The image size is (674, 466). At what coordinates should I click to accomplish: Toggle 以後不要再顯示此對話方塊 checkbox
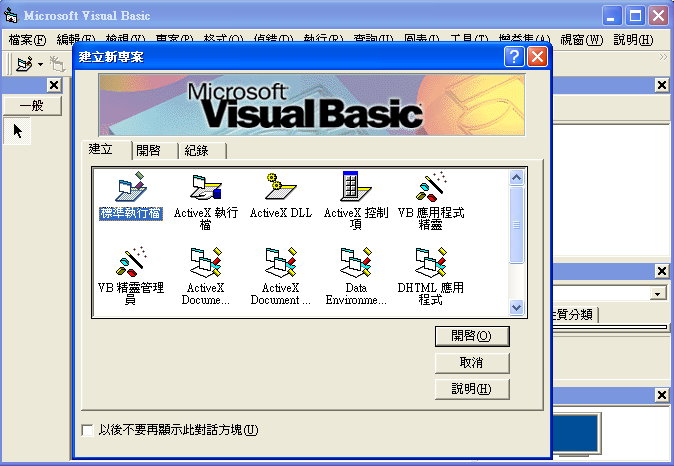tap(88, 430)
